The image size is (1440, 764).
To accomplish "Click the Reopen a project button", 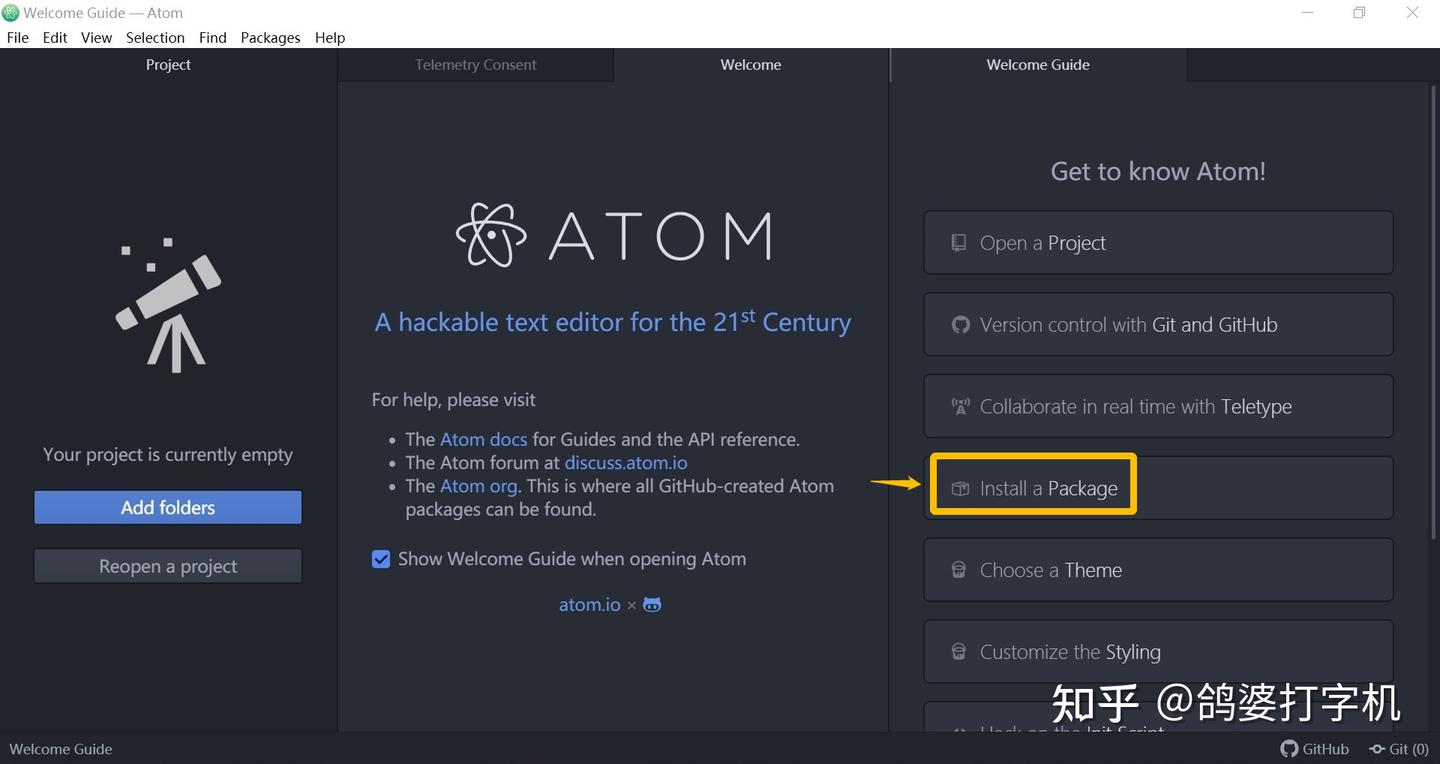I will coord(167,565).
